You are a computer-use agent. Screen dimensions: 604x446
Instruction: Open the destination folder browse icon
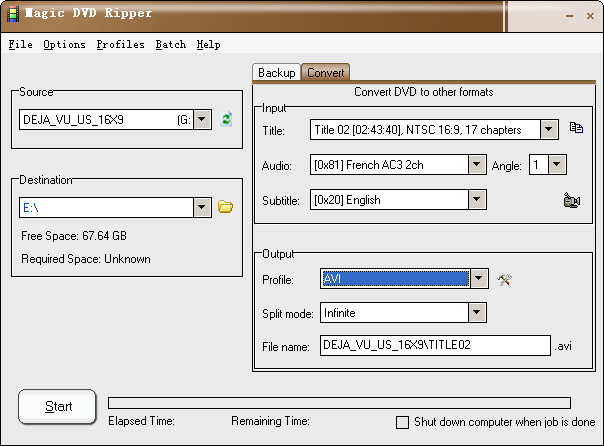[x=225, y=207]
